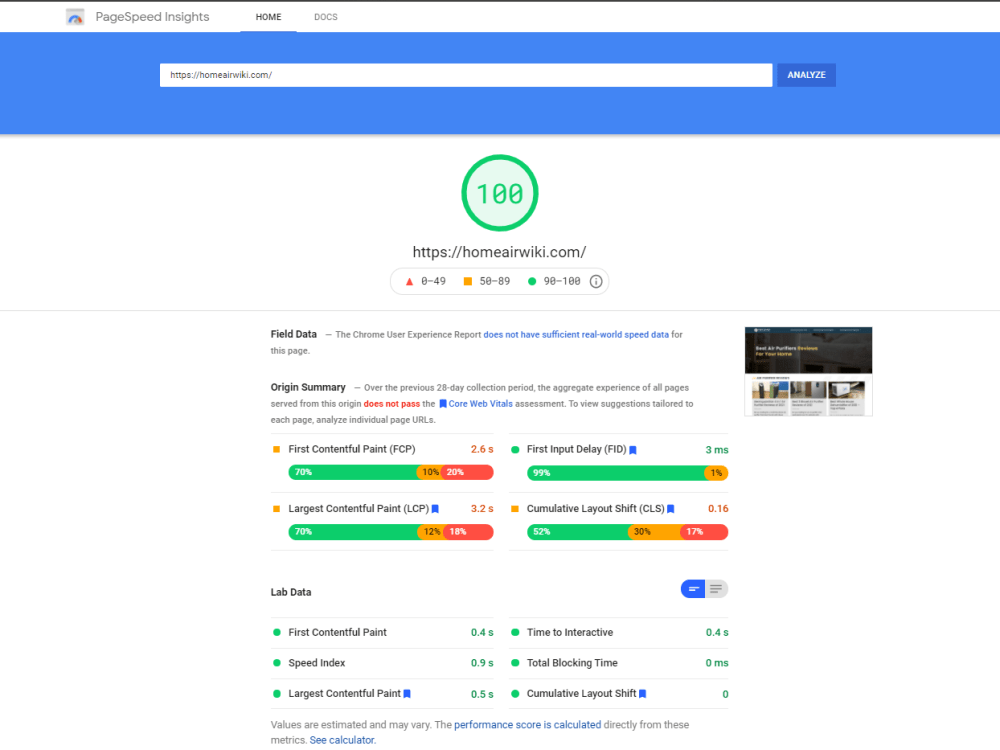Switch Lab Data to compact view toggle
Viewport: 1000px width, 750px height.
(x=693, y=589)
